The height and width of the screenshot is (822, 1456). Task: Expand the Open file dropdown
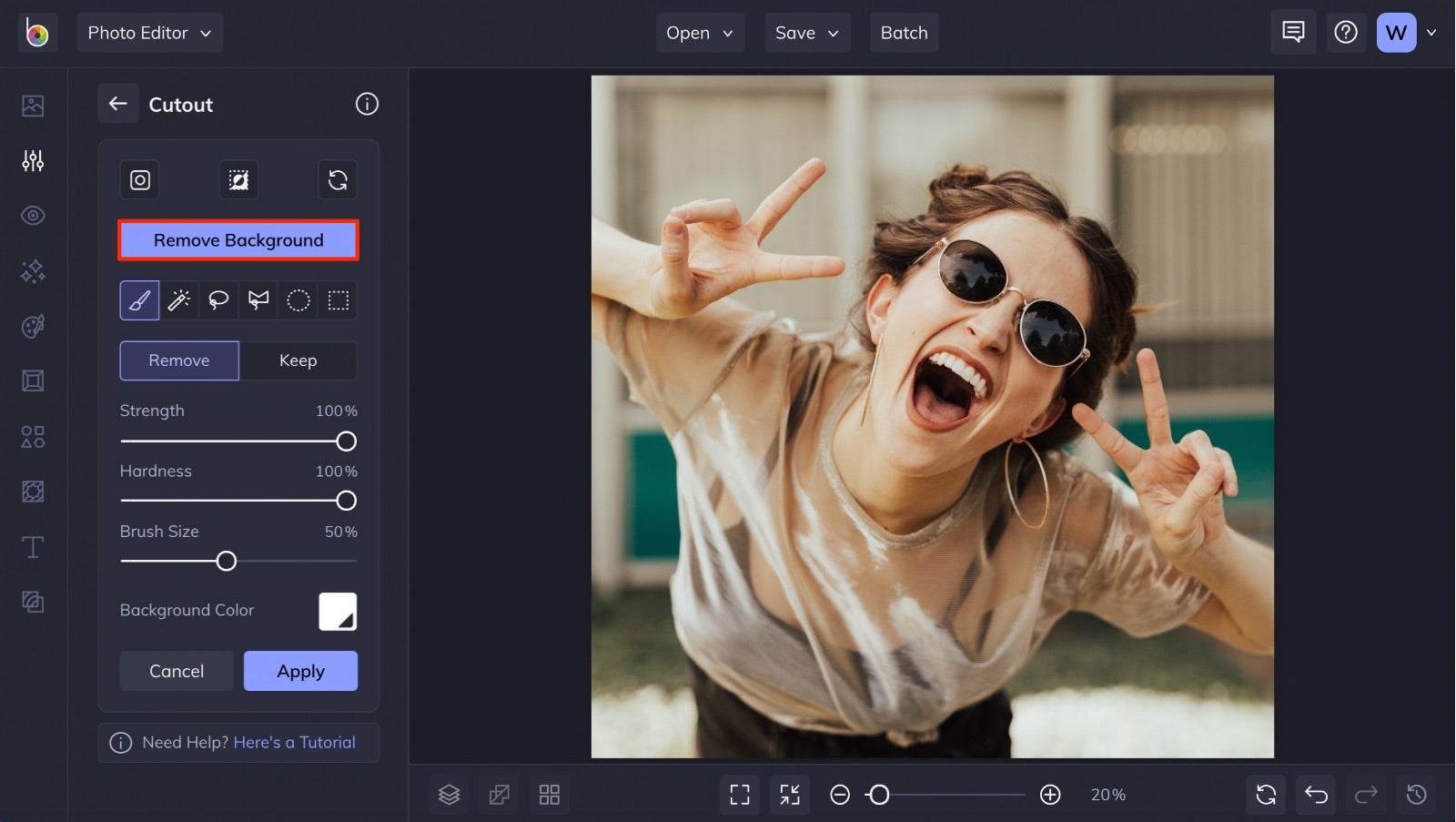[699, 32]
